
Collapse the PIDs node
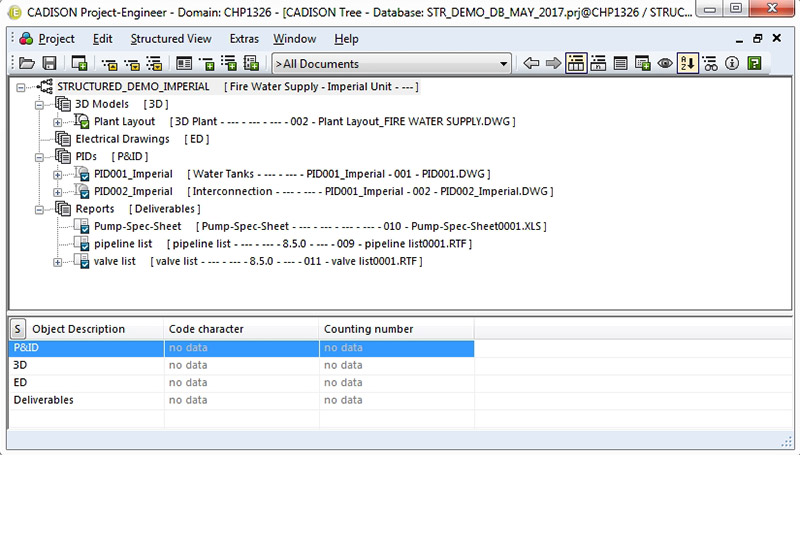(39, 157)
